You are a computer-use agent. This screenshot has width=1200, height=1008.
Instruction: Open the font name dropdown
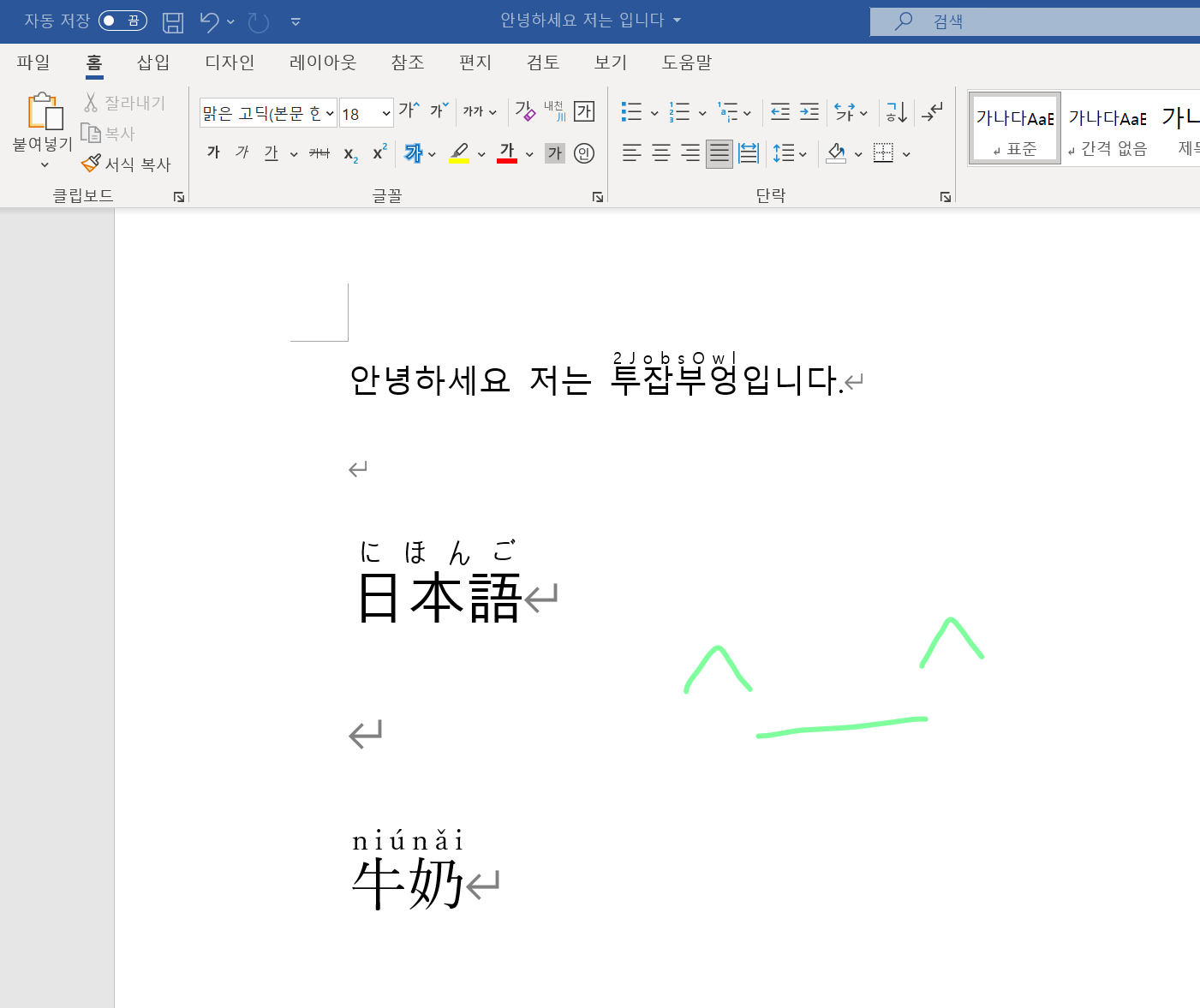pyautogui.click(x=330, y=113)
